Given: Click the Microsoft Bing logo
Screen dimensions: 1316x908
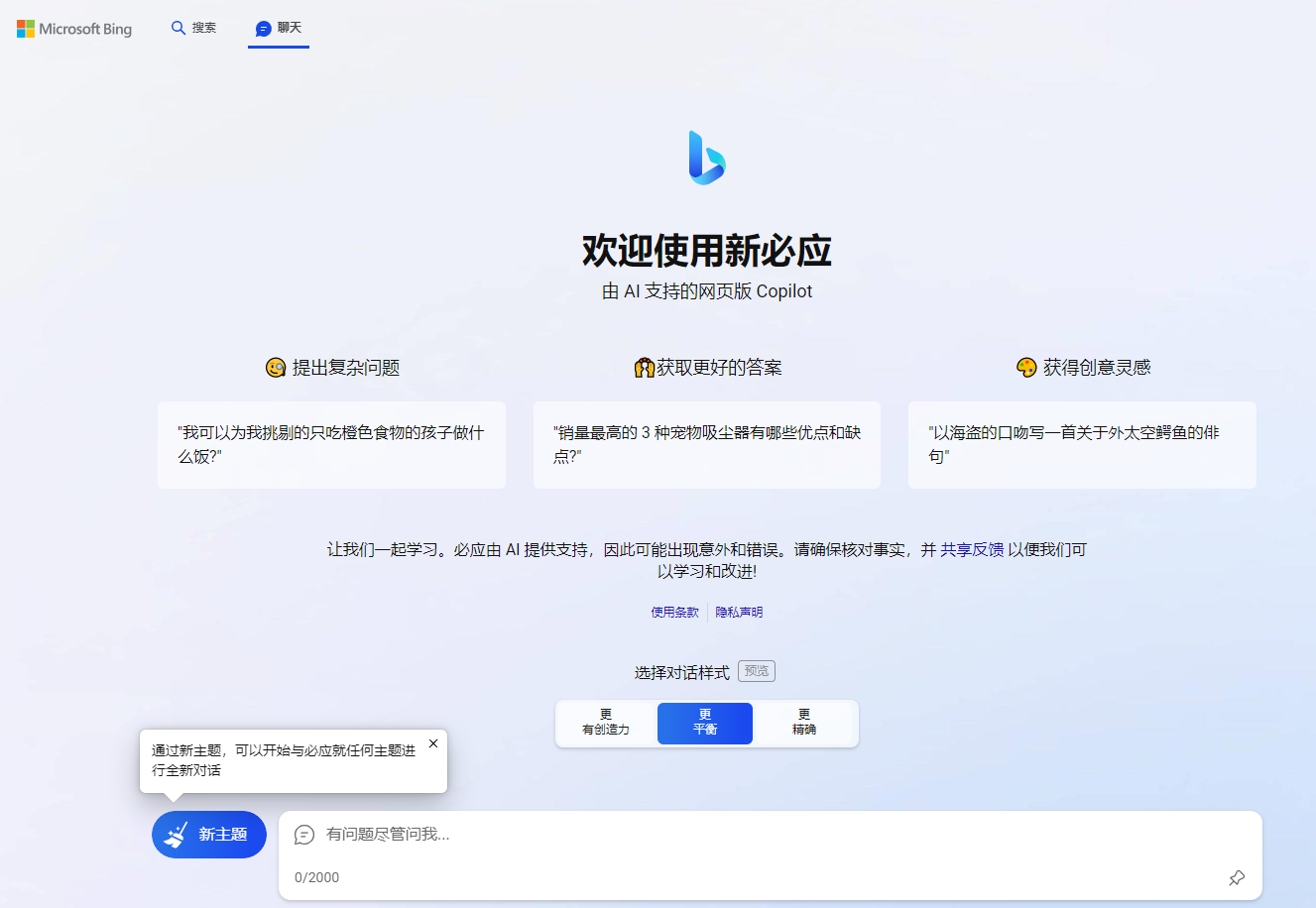Looking at the screenshot, I should click(x=74, y=29).
